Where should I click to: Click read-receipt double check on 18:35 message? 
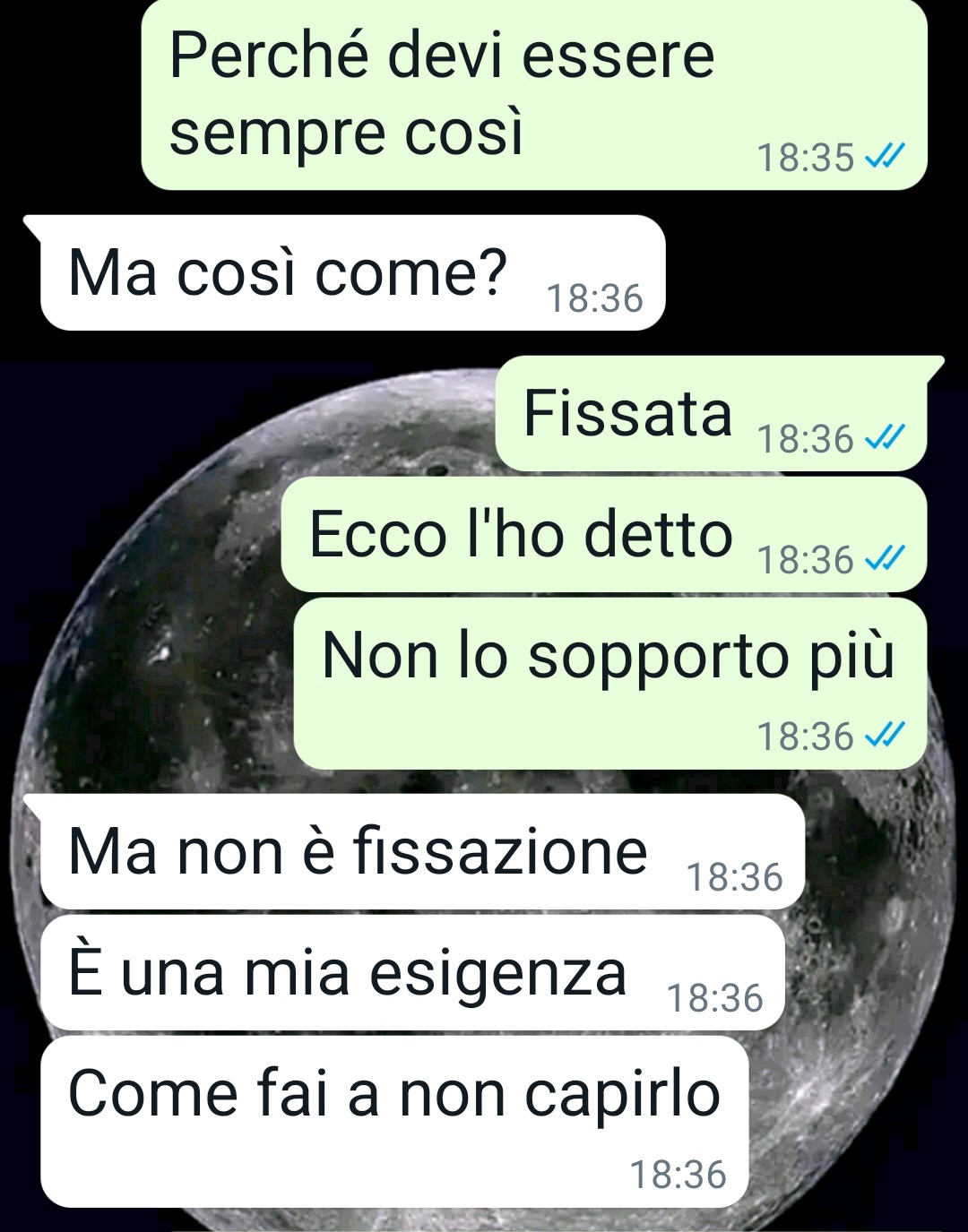(885, 158)
